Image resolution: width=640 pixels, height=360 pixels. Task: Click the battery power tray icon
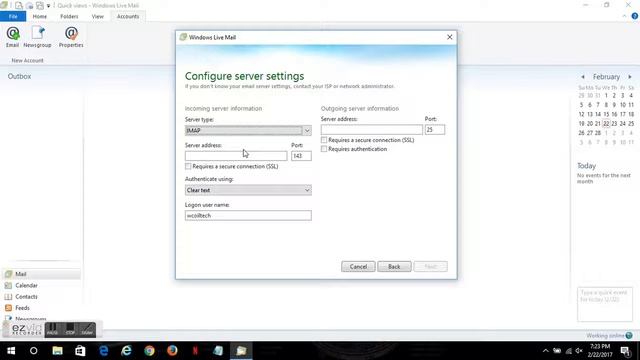(x=557, y=351)
